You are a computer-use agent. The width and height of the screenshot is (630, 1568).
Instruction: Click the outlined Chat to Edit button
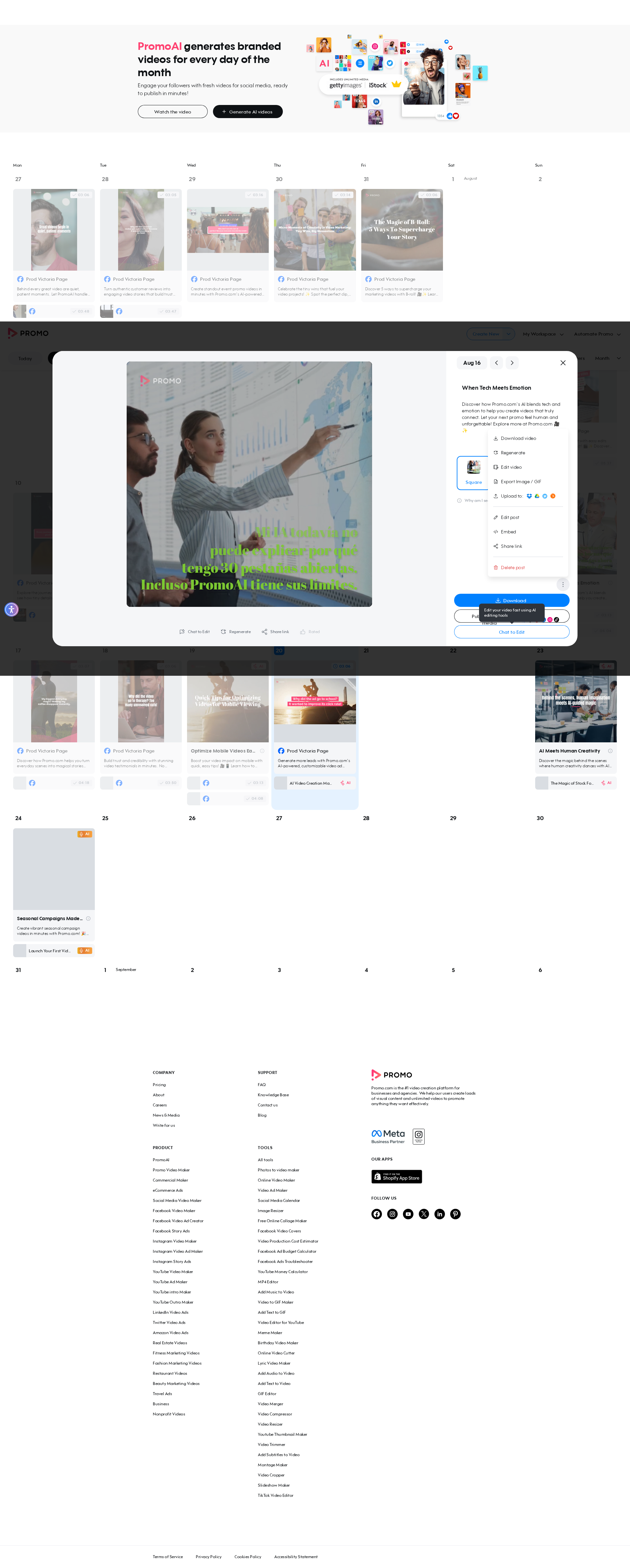pyautogui.click(x=511, y=632)
